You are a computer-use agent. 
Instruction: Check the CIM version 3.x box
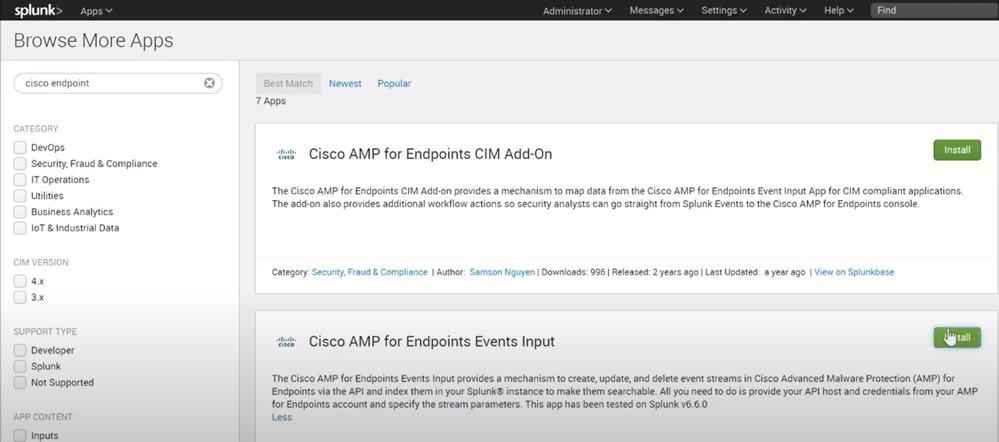(20, 297)
